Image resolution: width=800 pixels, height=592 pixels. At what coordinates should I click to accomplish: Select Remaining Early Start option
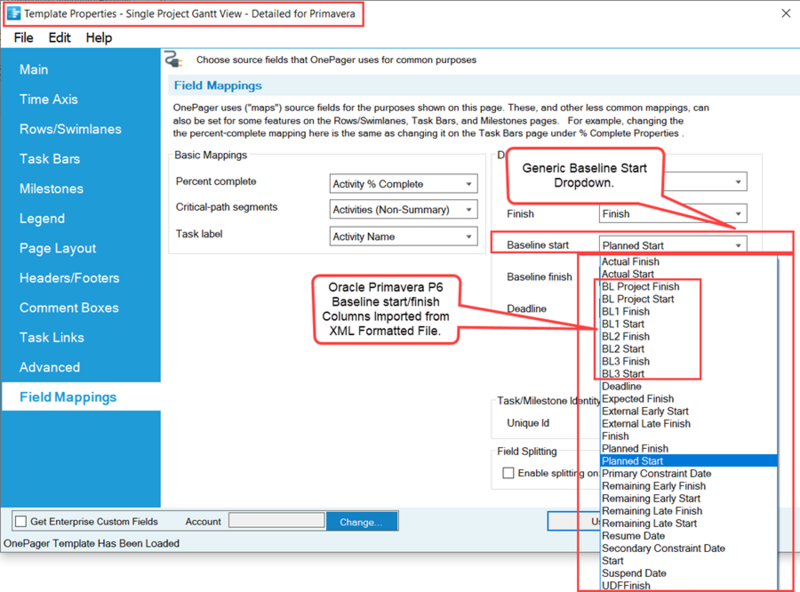coord(689,498)
